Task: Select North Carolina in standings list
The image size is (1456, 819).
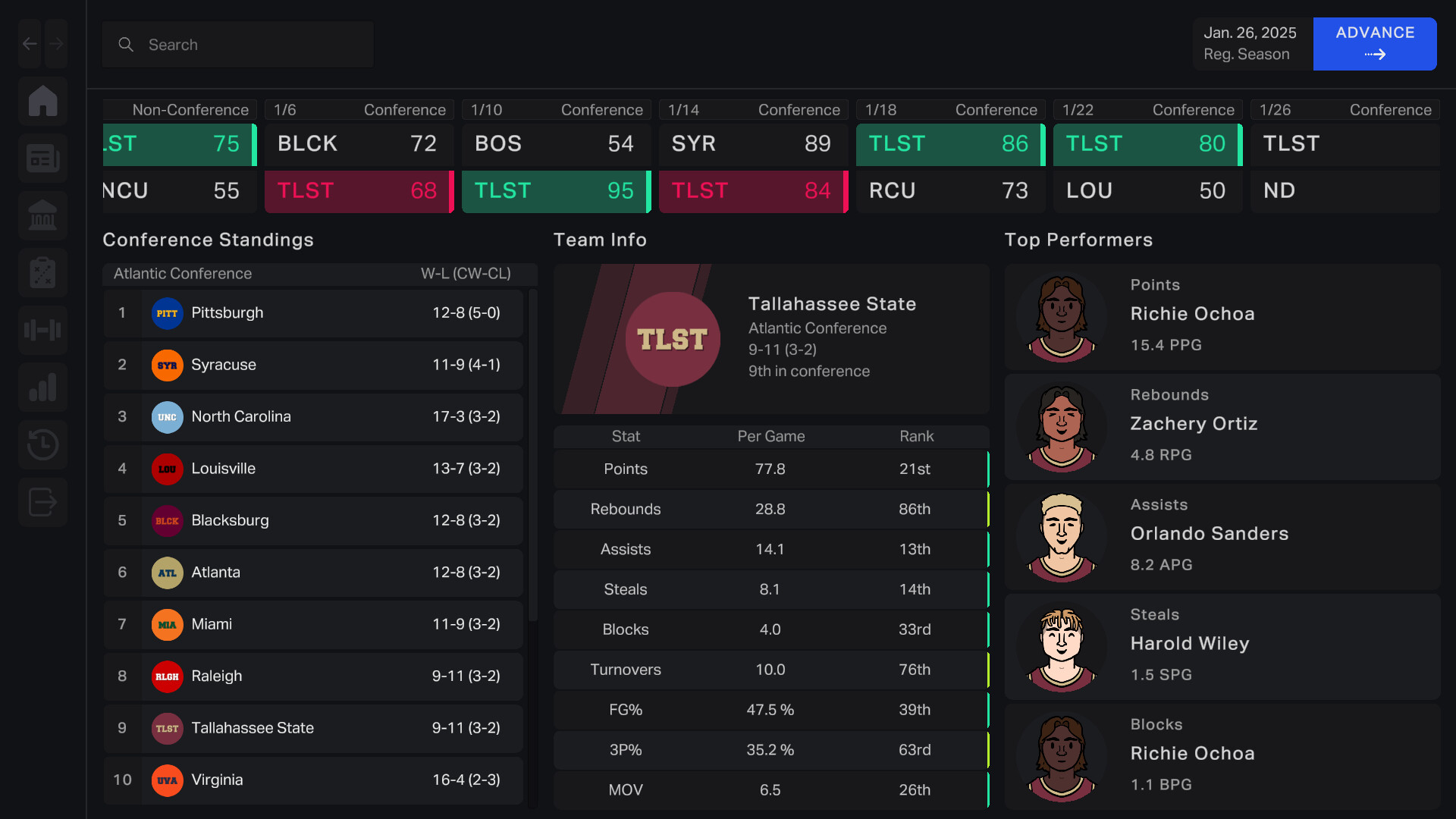Action: pyautogui.click(x=313, y=417)
